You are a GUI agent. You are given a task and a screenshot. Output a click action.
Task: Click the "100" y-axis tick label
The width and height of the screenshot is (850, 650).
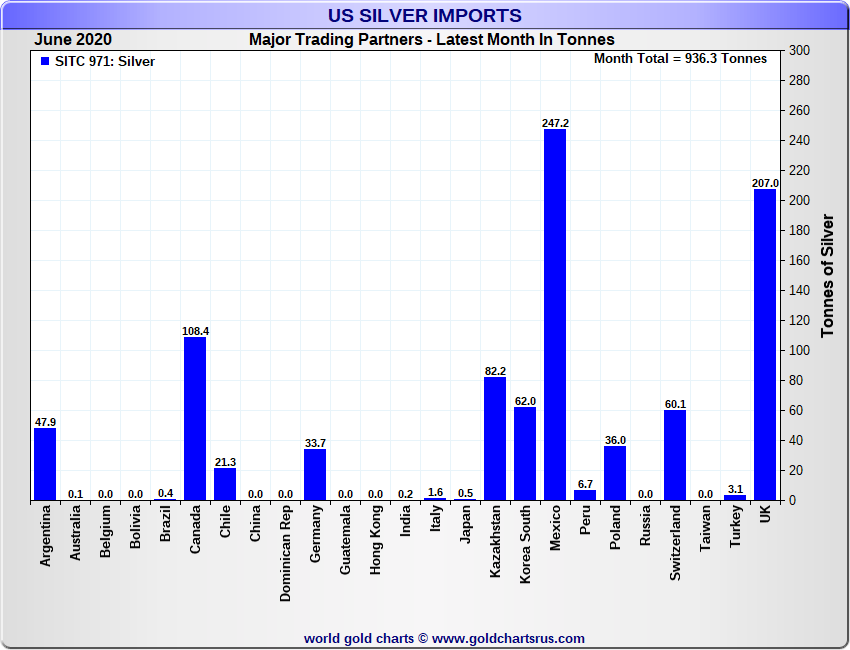click(x=800, y=351)
